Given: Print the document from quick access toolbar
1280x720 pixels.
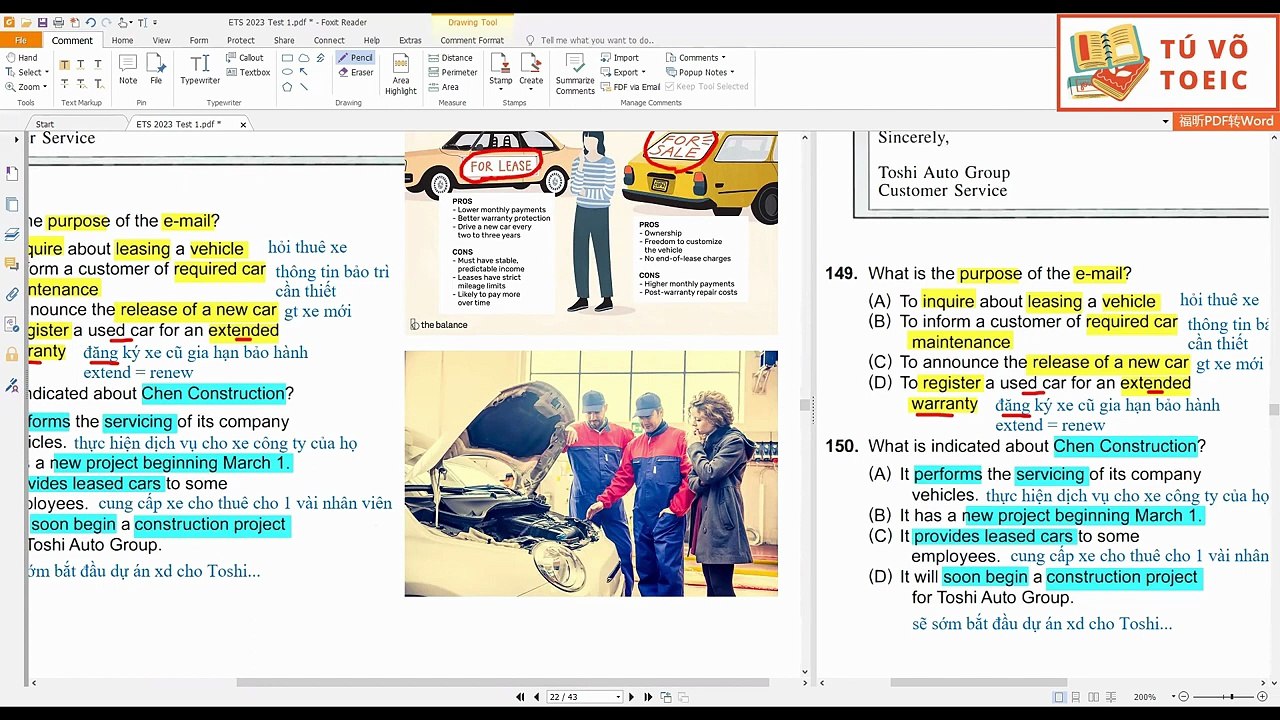Looking at the screenshot, I should click(x=58, y=22).
